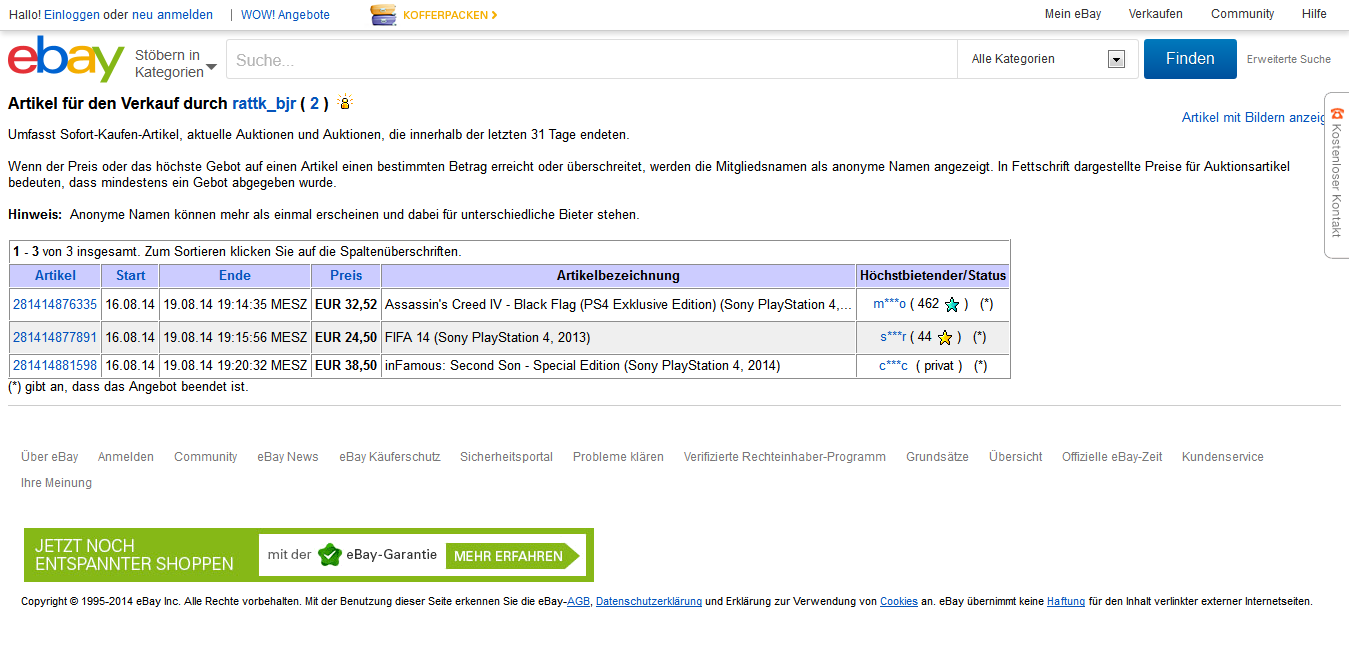
Task: Open Anmelden footer link
Action: (x=126, y=457)
